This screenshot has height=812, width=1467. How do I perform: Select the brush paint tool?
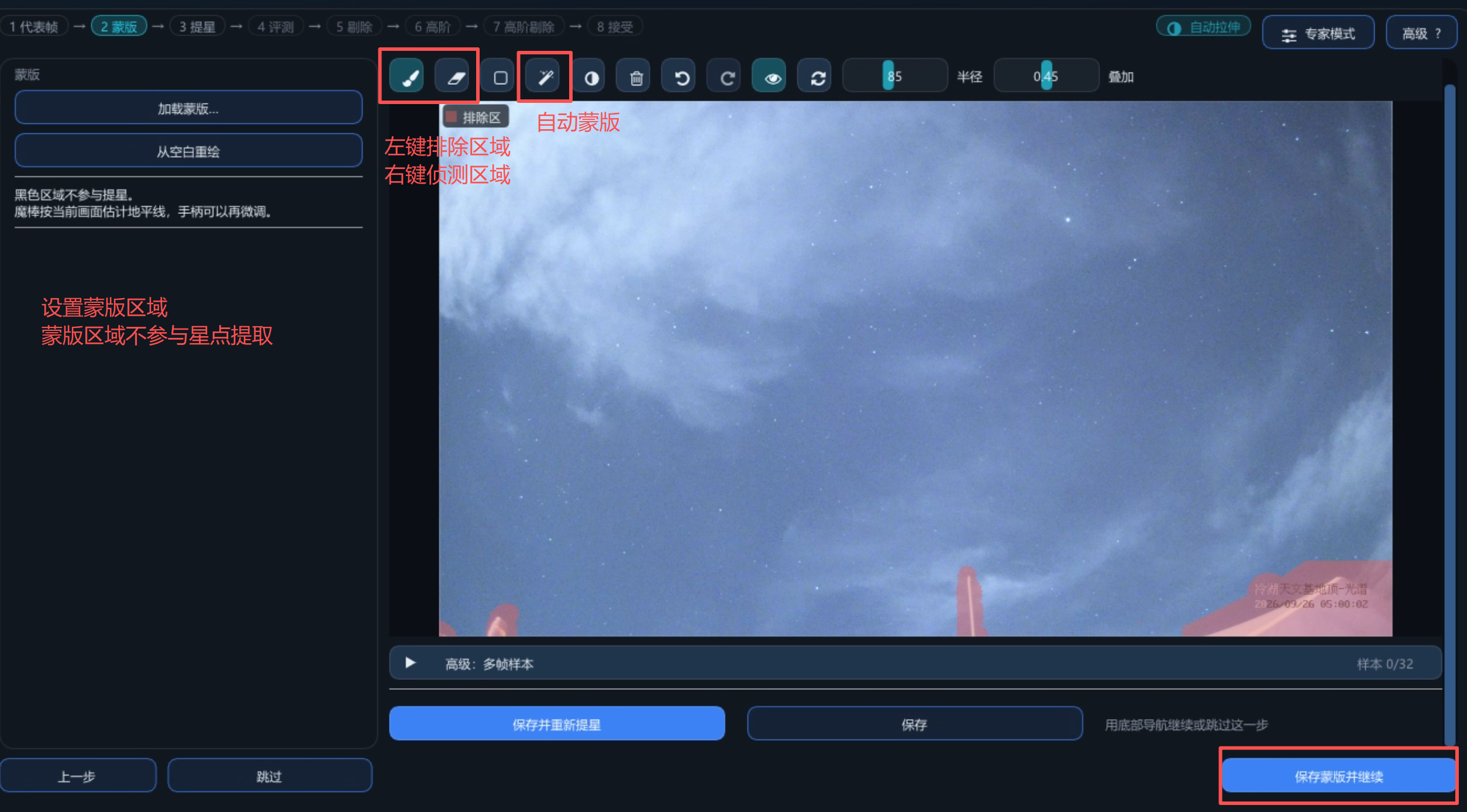pos(407,76)
